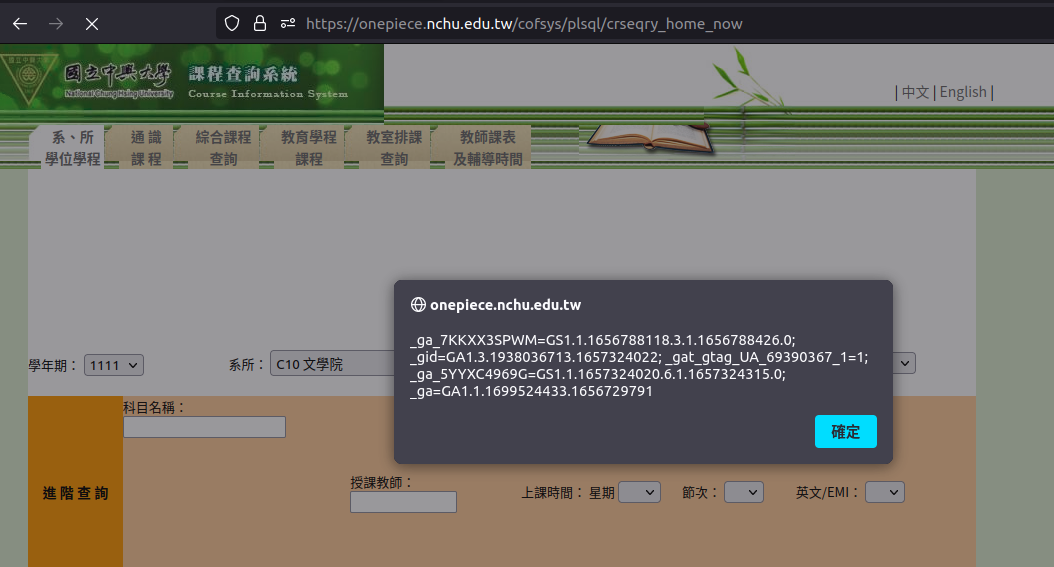This screenshot has width=1054, height=567.
Task: Switch language to 中文
Action: tap(915, 92)
